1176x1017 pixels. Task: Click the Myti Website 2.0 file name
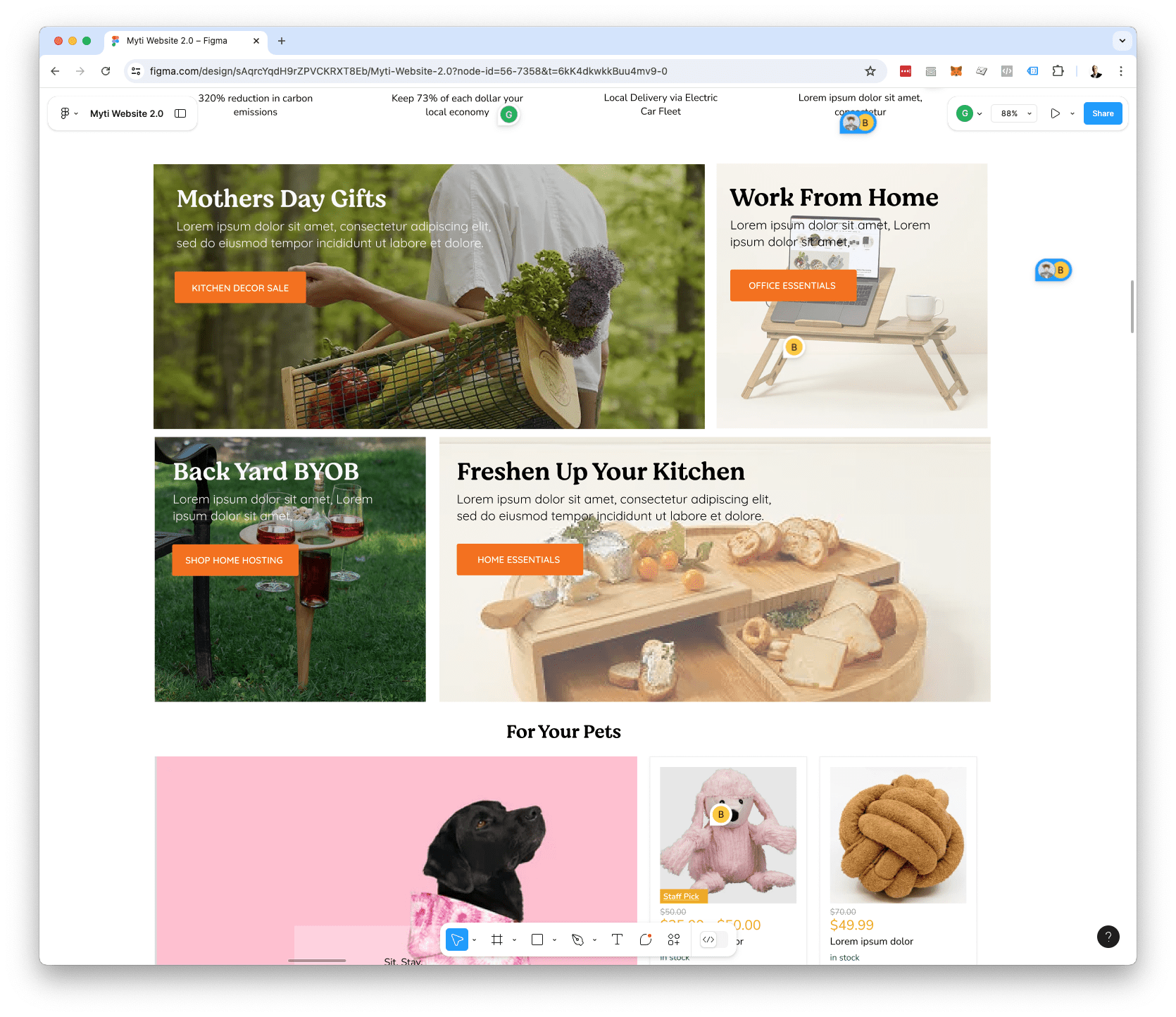127,113
